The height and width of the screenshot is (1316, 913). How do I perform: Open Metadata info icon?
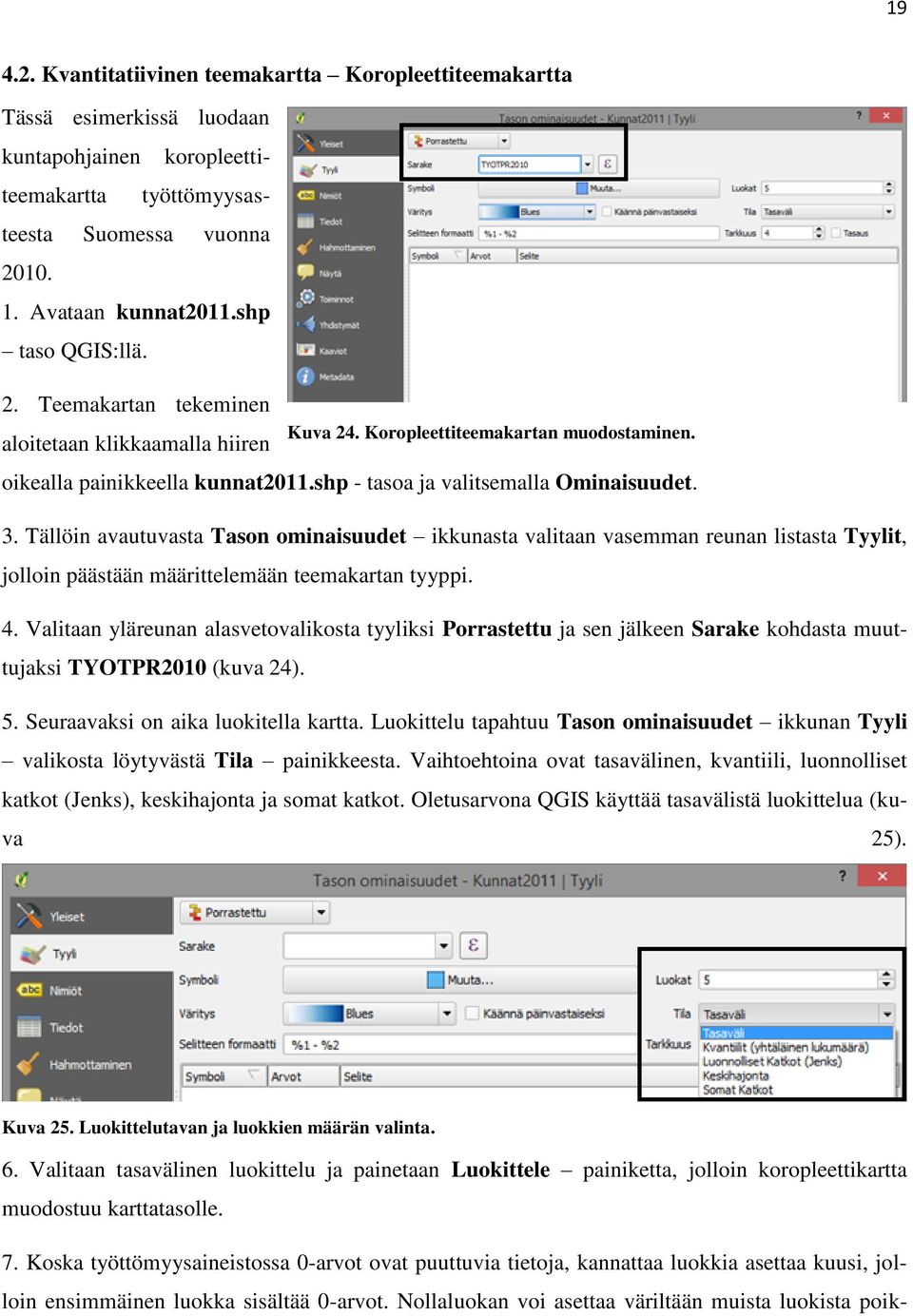[x=305, y=377]
